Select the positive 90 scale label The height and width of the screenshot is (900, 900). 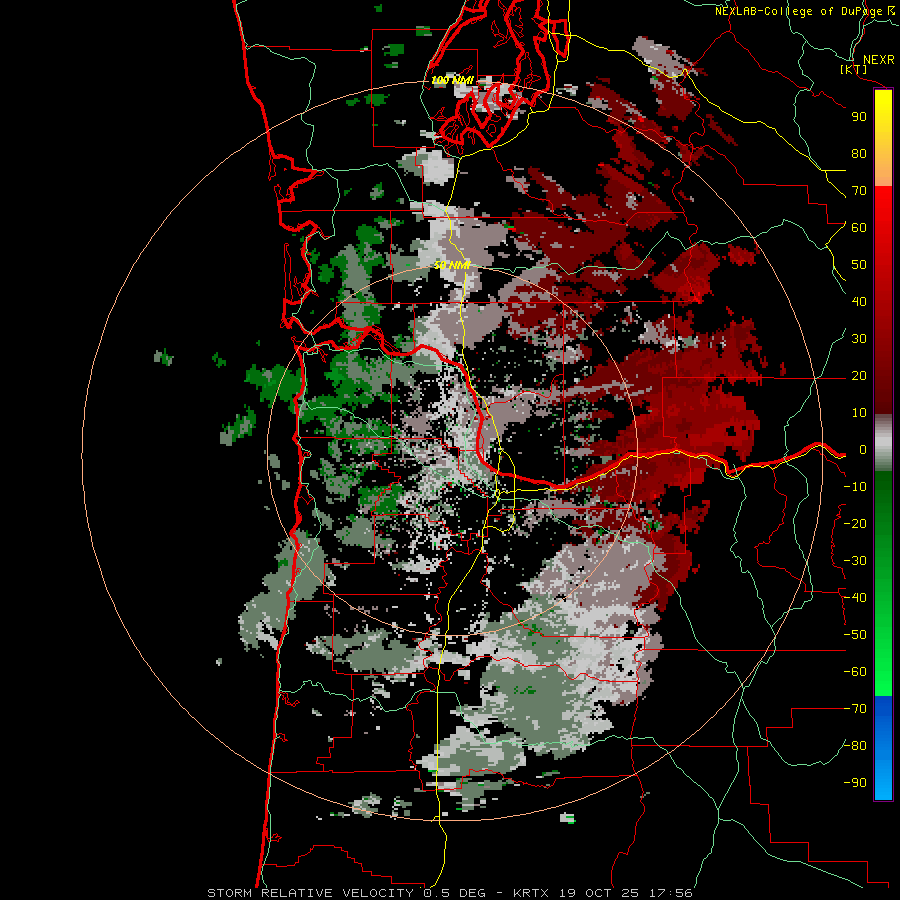859,117
